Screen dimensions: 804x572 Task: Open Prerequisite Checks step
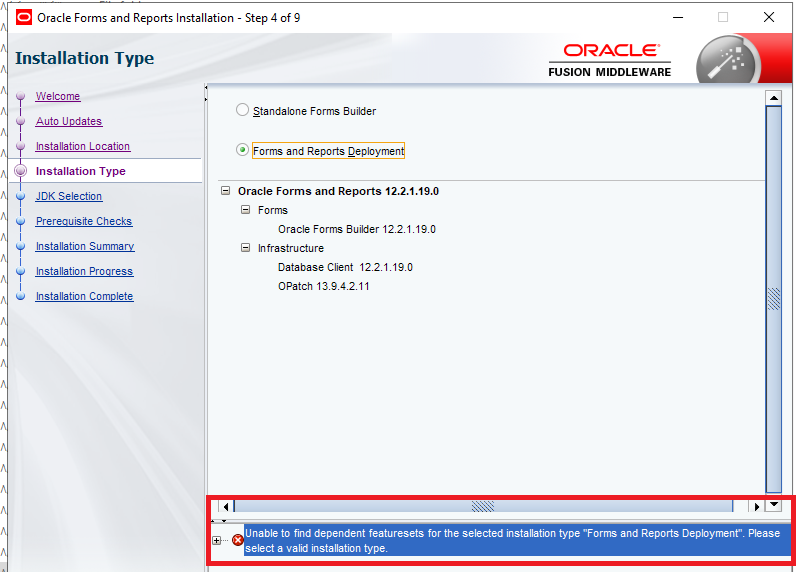point(84,221)
